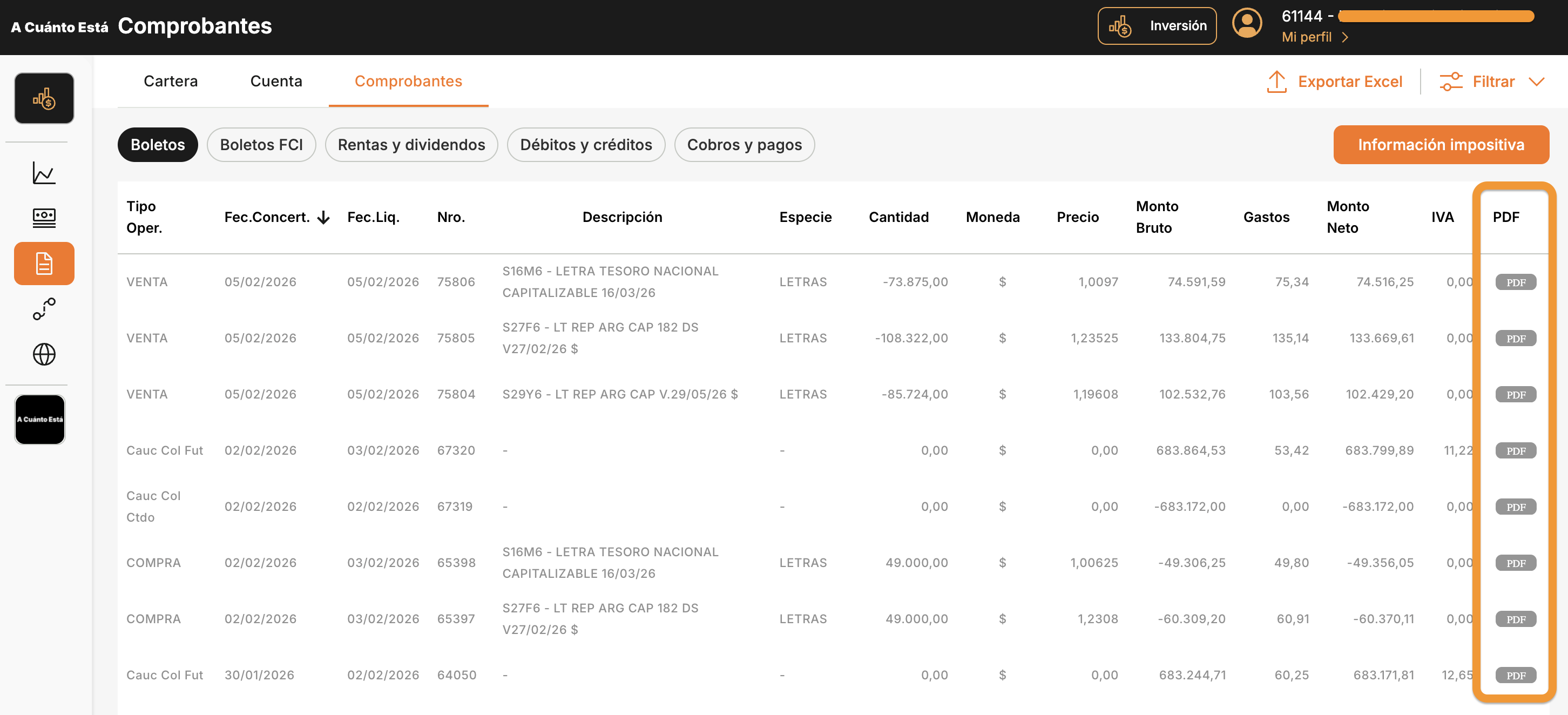Download PDF for operation 75806
The height and width of the screenshot is (715, 1568).
tap(1515, 282)
